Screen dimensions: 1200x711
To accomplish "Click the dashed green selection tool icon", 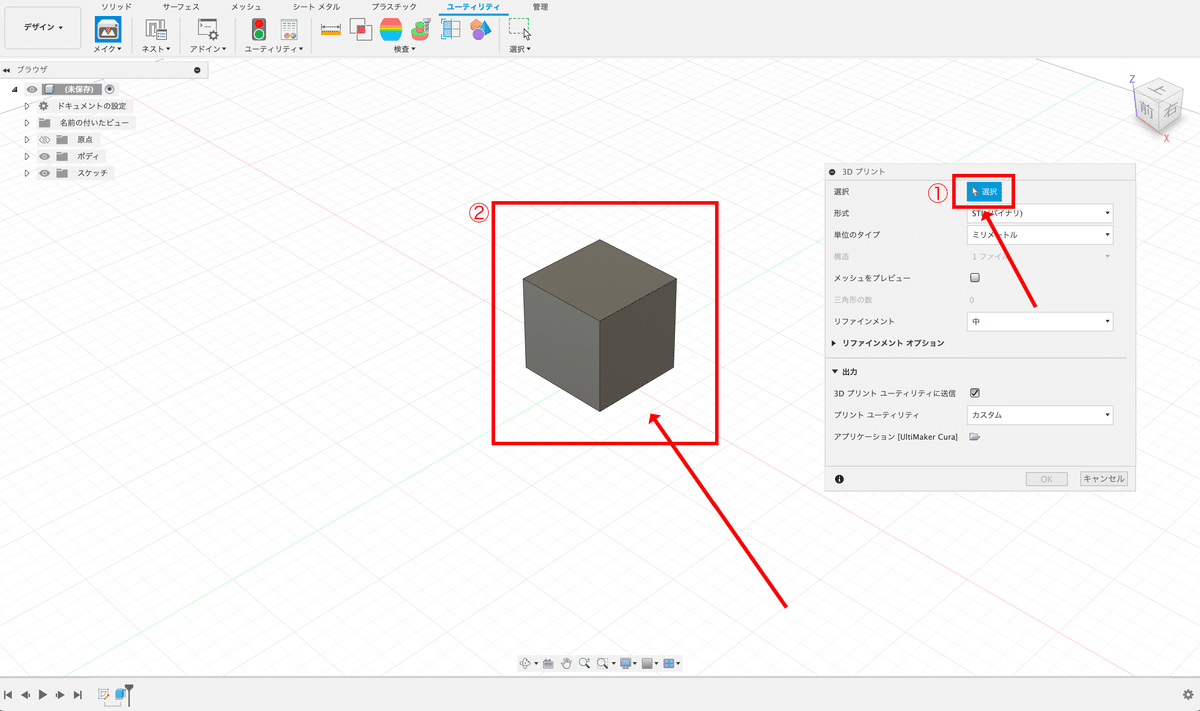I will (520, 29).
